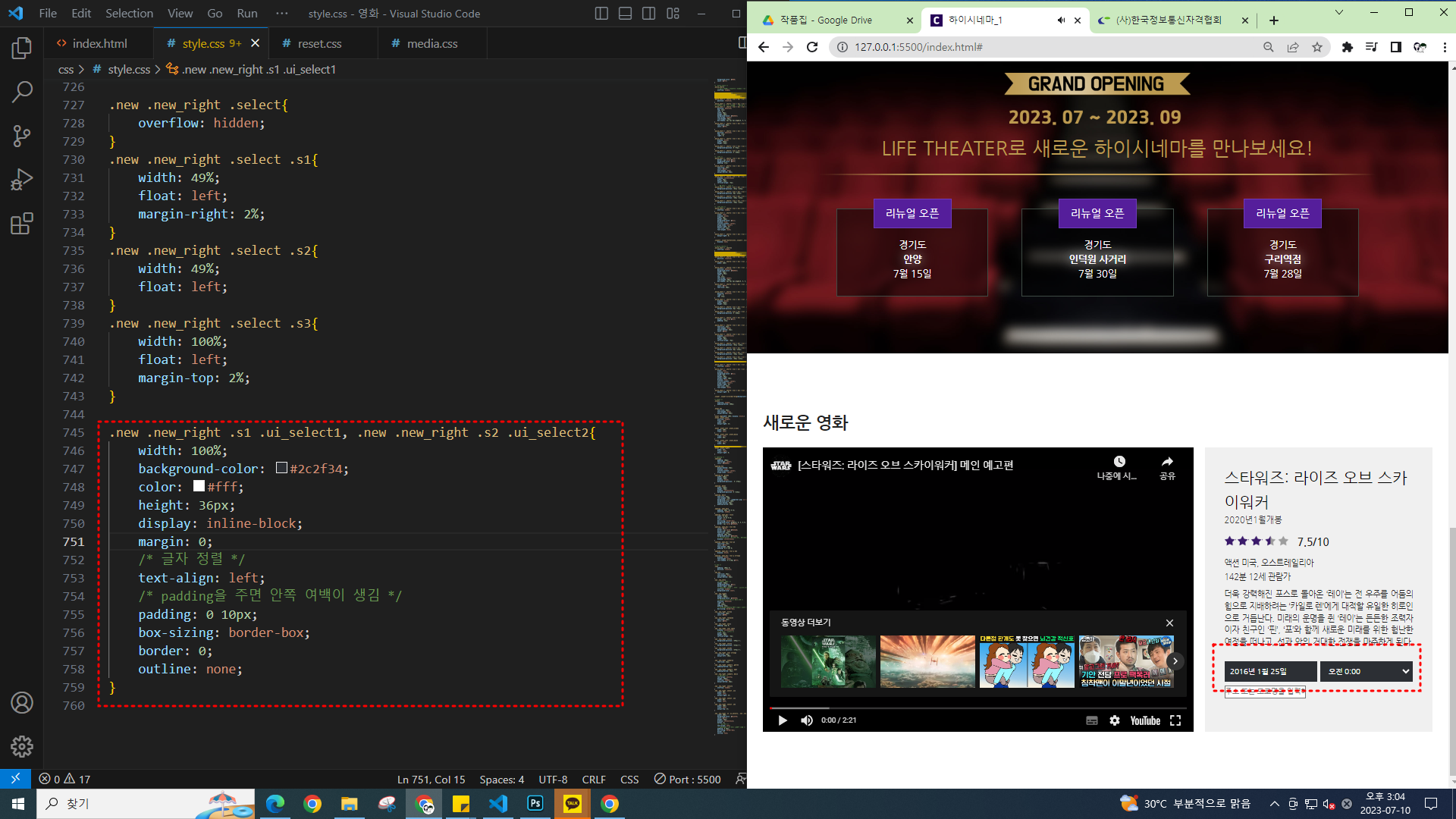Open the Selection menu
The height and width of the screenshot is (819, 1456).
tap(129, 14)
